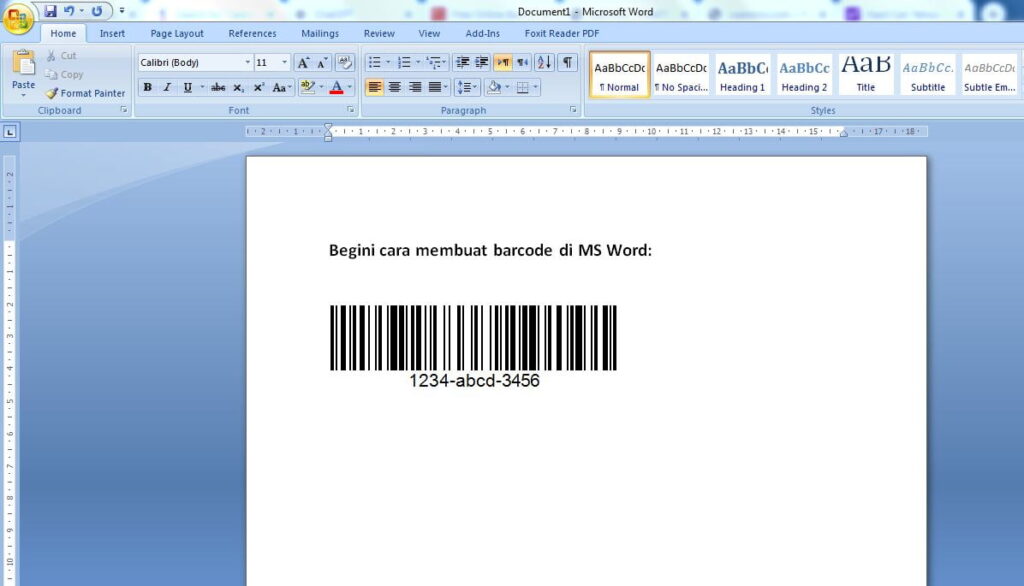This screenshot has width=1024, height=586.
Task: Switch to the Page Layout tab
Action: click(177, 33)
